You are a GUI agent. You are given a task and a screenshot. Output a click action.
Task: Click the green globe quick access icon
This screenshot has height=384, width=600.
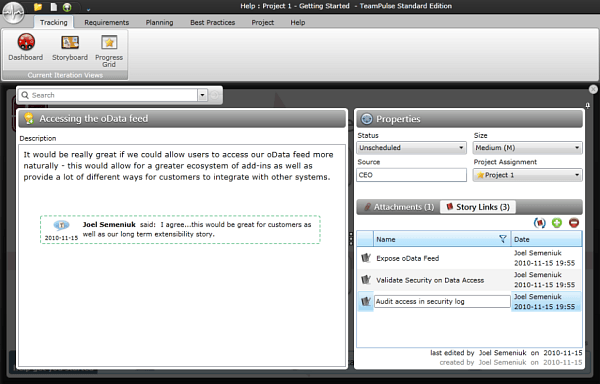(x=67, y=7)
